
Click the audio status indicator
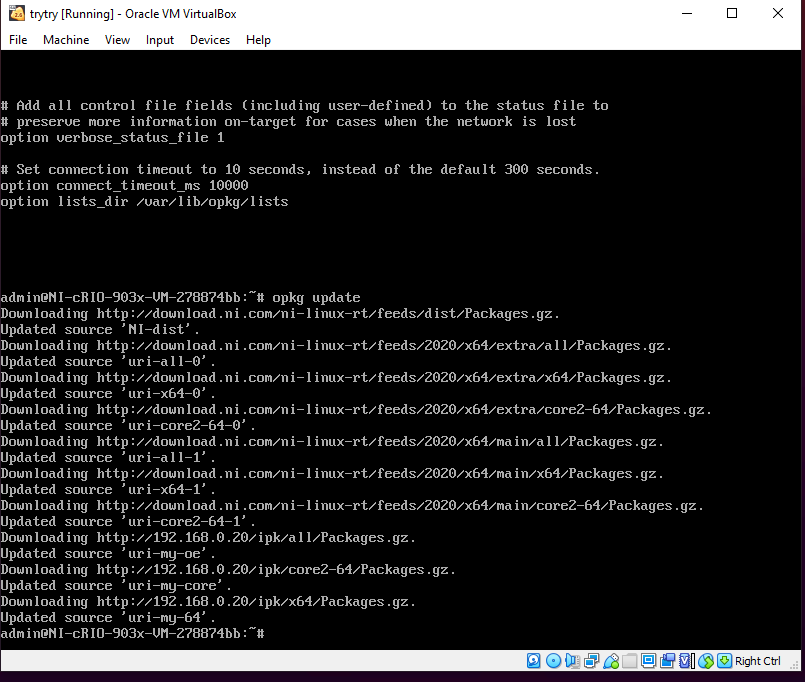pos(572,661)
